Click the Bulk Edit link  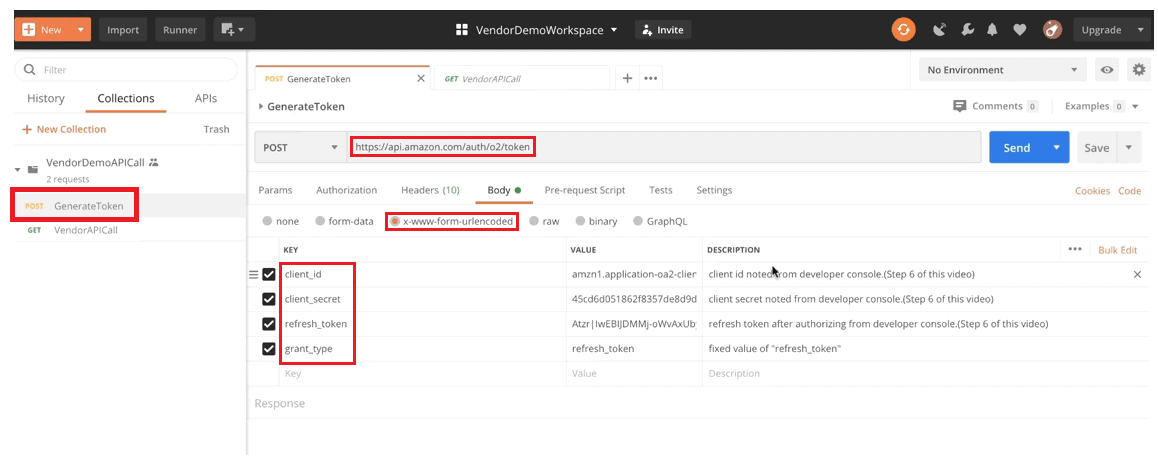click(1118, 250)
